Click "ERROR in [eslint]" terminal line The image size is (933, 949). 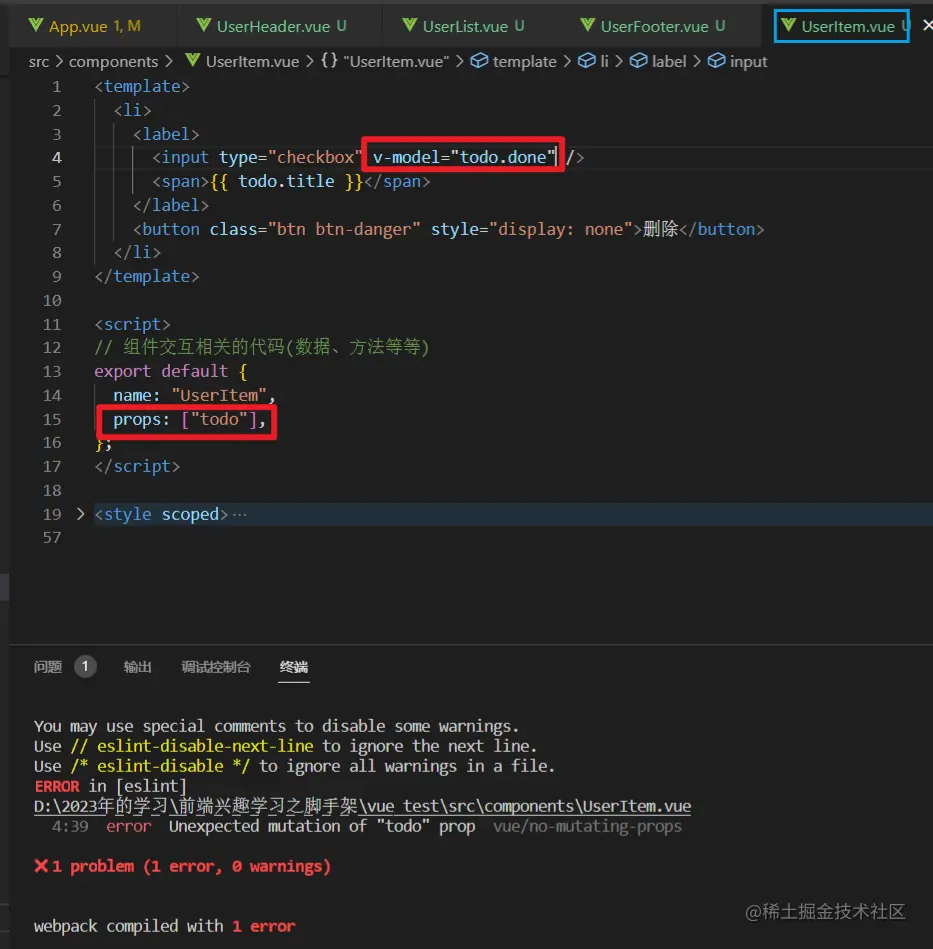click(110, 786)
